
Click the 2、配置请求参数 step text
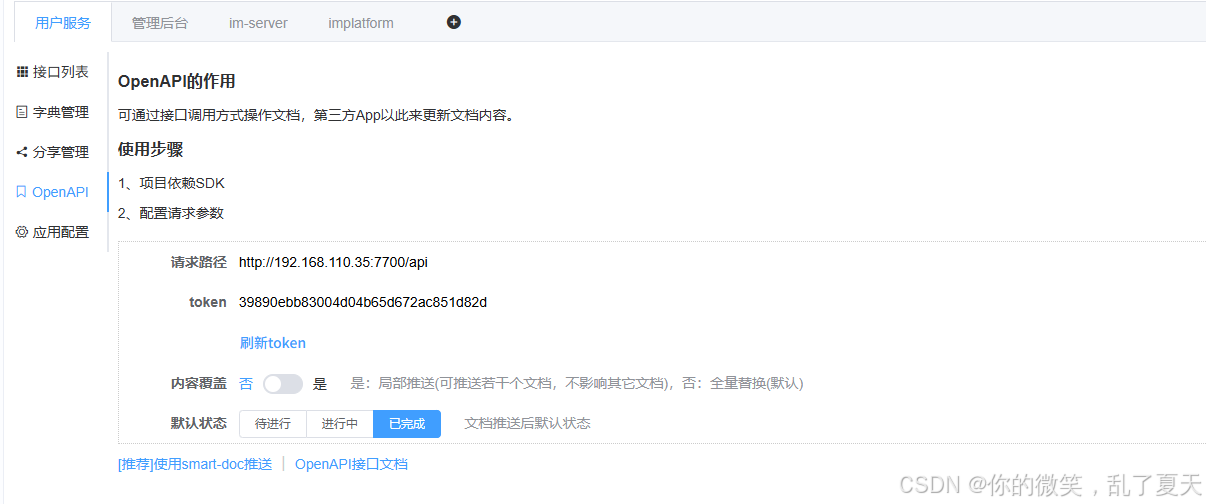click(171, 213)
